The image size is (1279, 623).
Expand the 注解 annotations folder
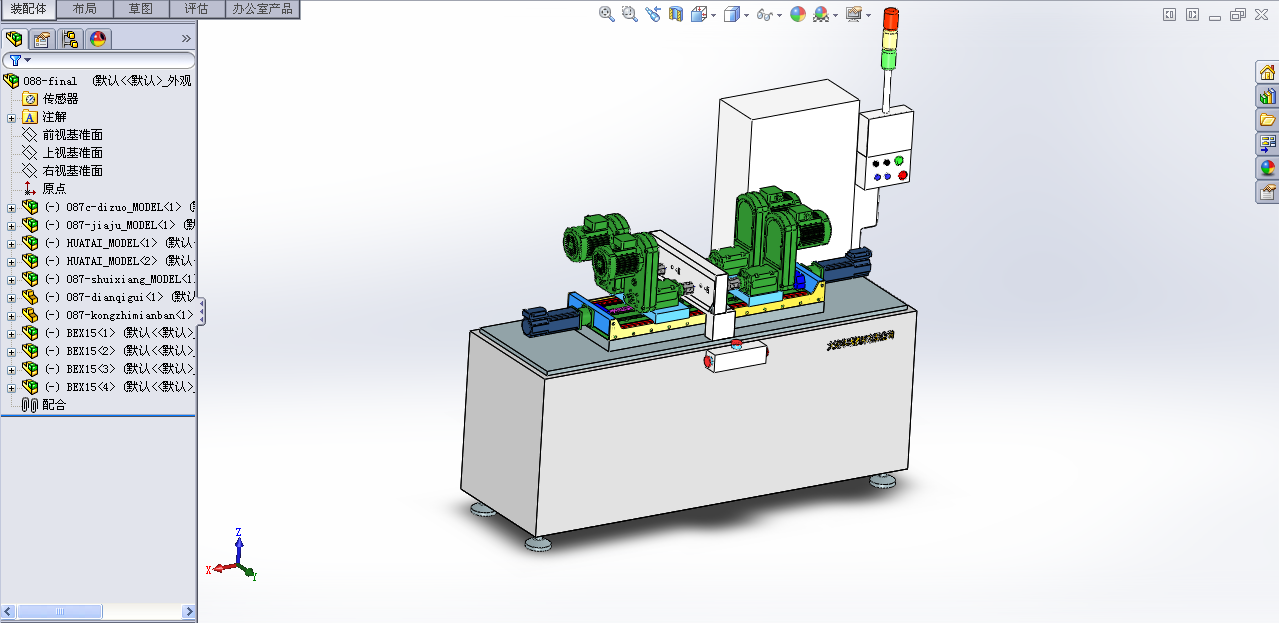[11, 118]
